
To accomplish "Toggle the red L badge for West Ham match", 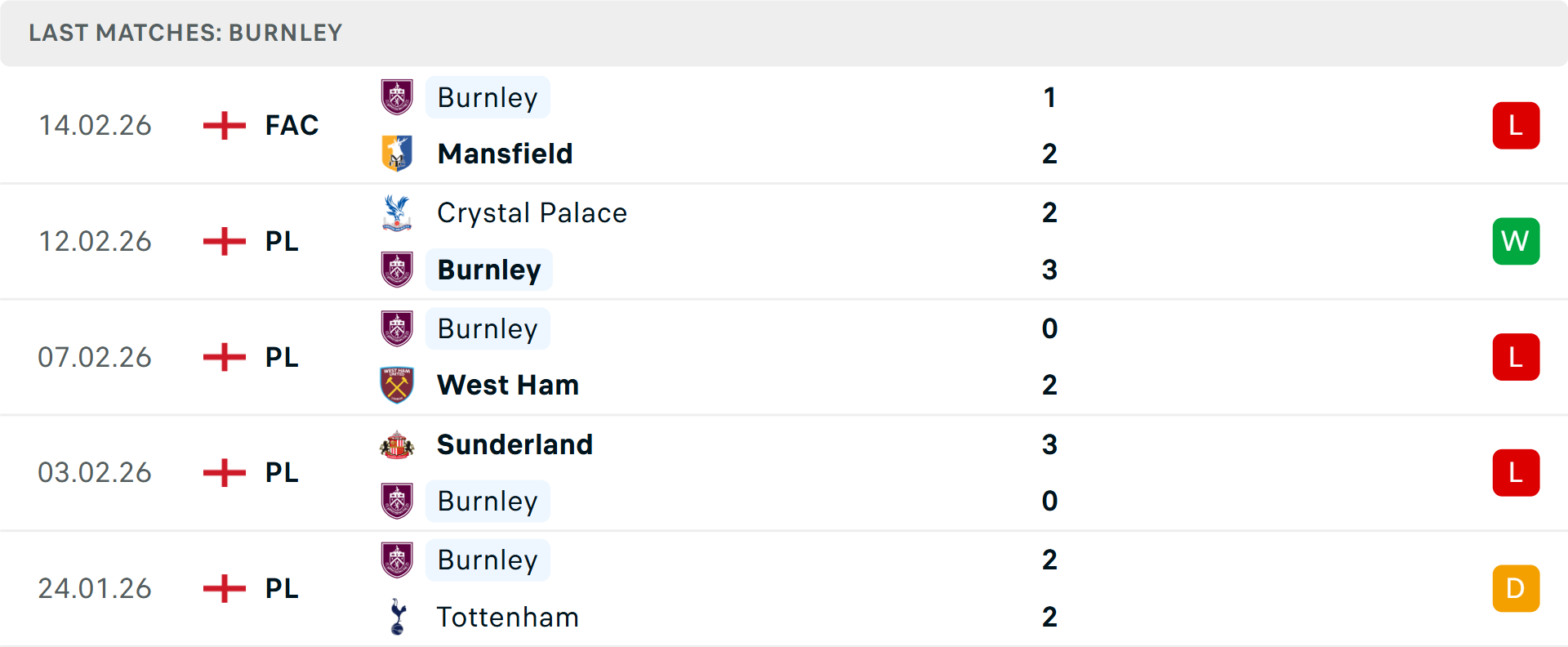I will [x=1517, y=357].
